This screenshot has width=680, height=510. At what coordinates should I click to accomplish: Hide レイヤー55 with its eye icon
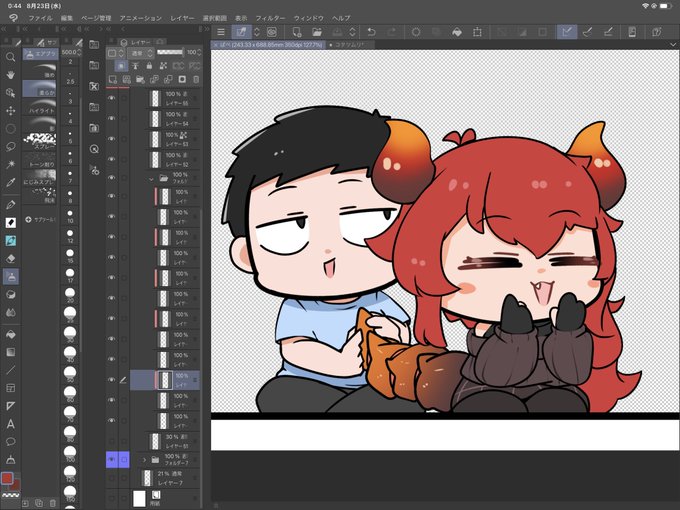(112, 98)
